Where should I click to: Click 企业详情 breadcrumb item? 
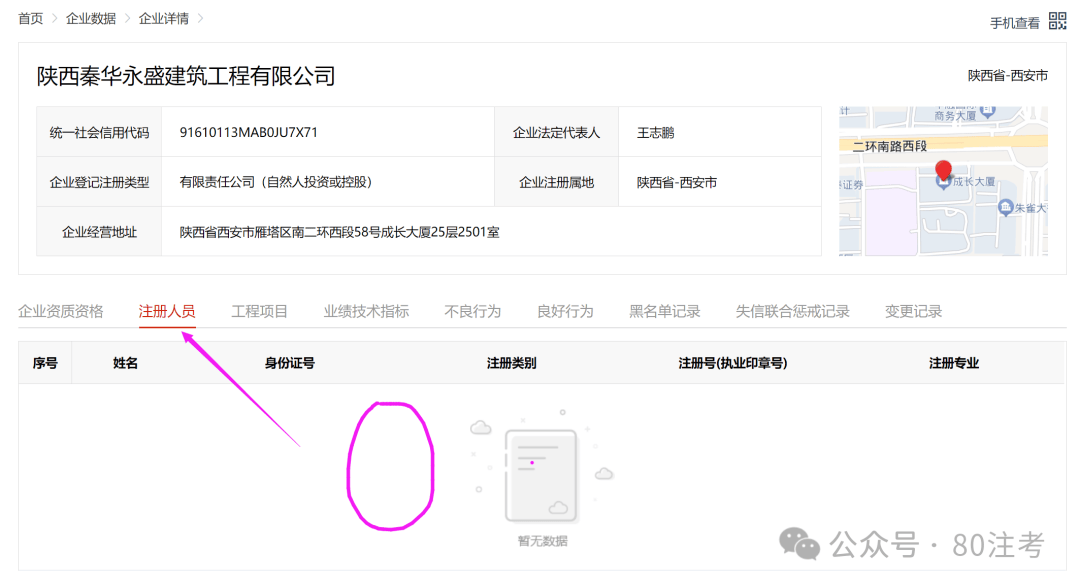(164, 19)
